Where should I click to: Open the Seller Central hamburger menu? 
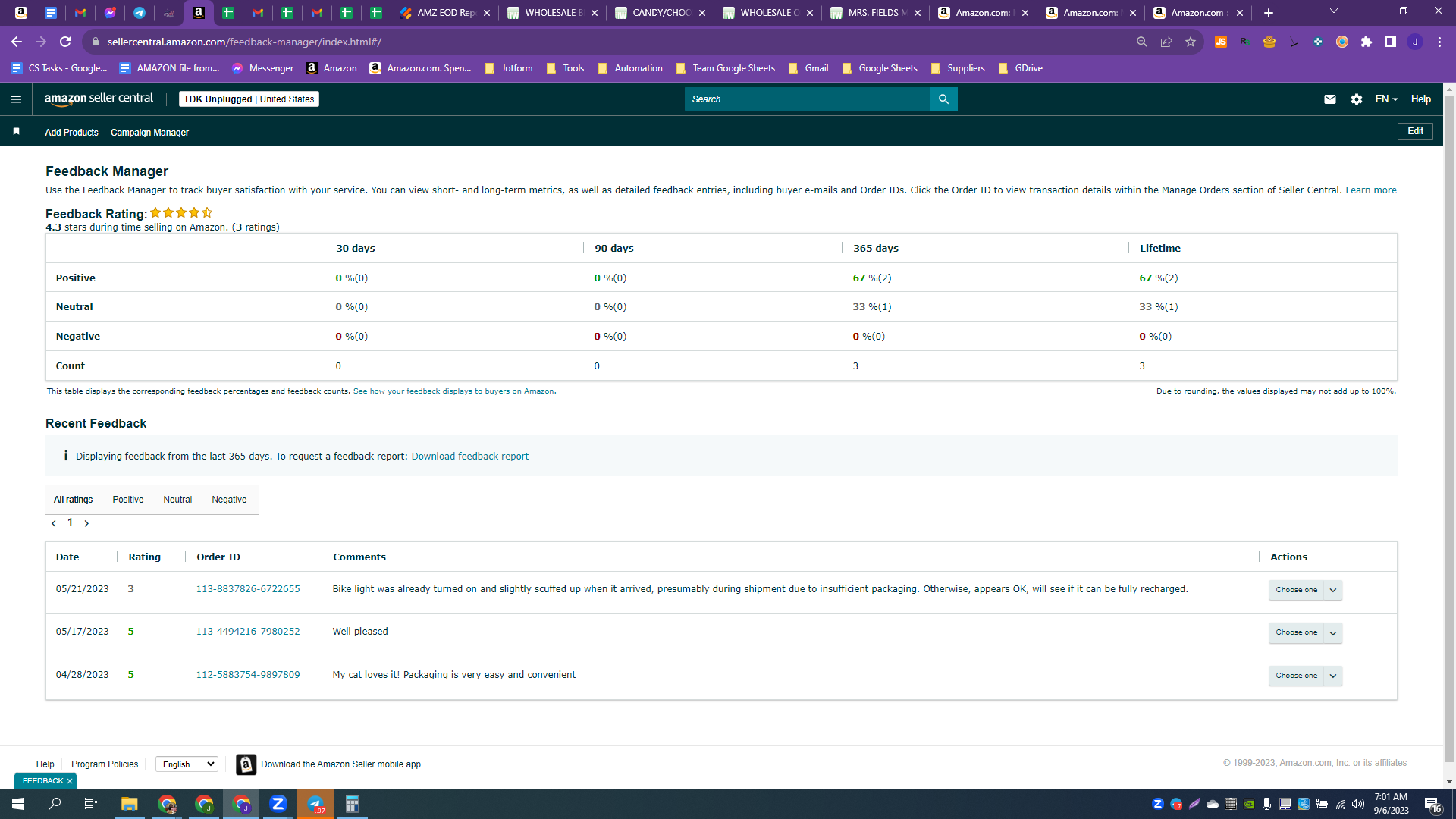(16, 99)
